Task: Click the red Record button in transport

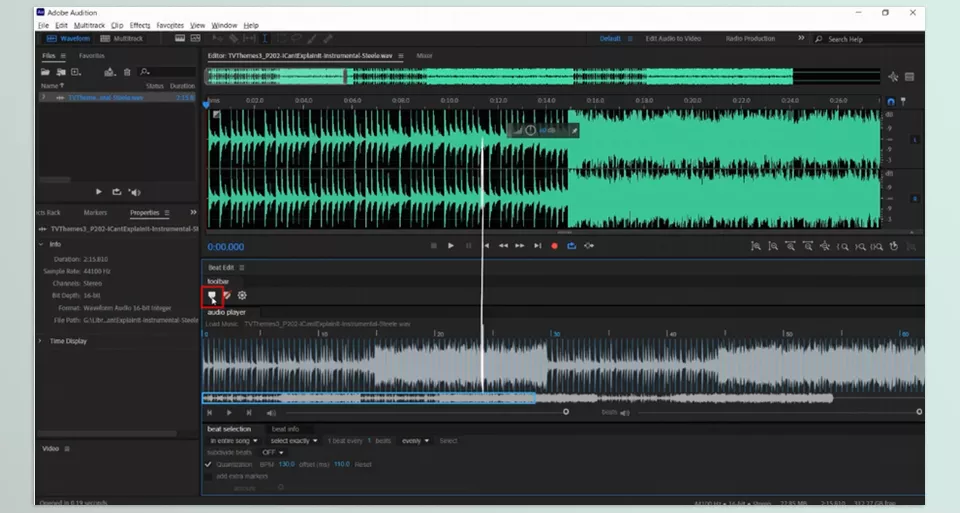Action: pyautogui.click(x=554, y=246)
